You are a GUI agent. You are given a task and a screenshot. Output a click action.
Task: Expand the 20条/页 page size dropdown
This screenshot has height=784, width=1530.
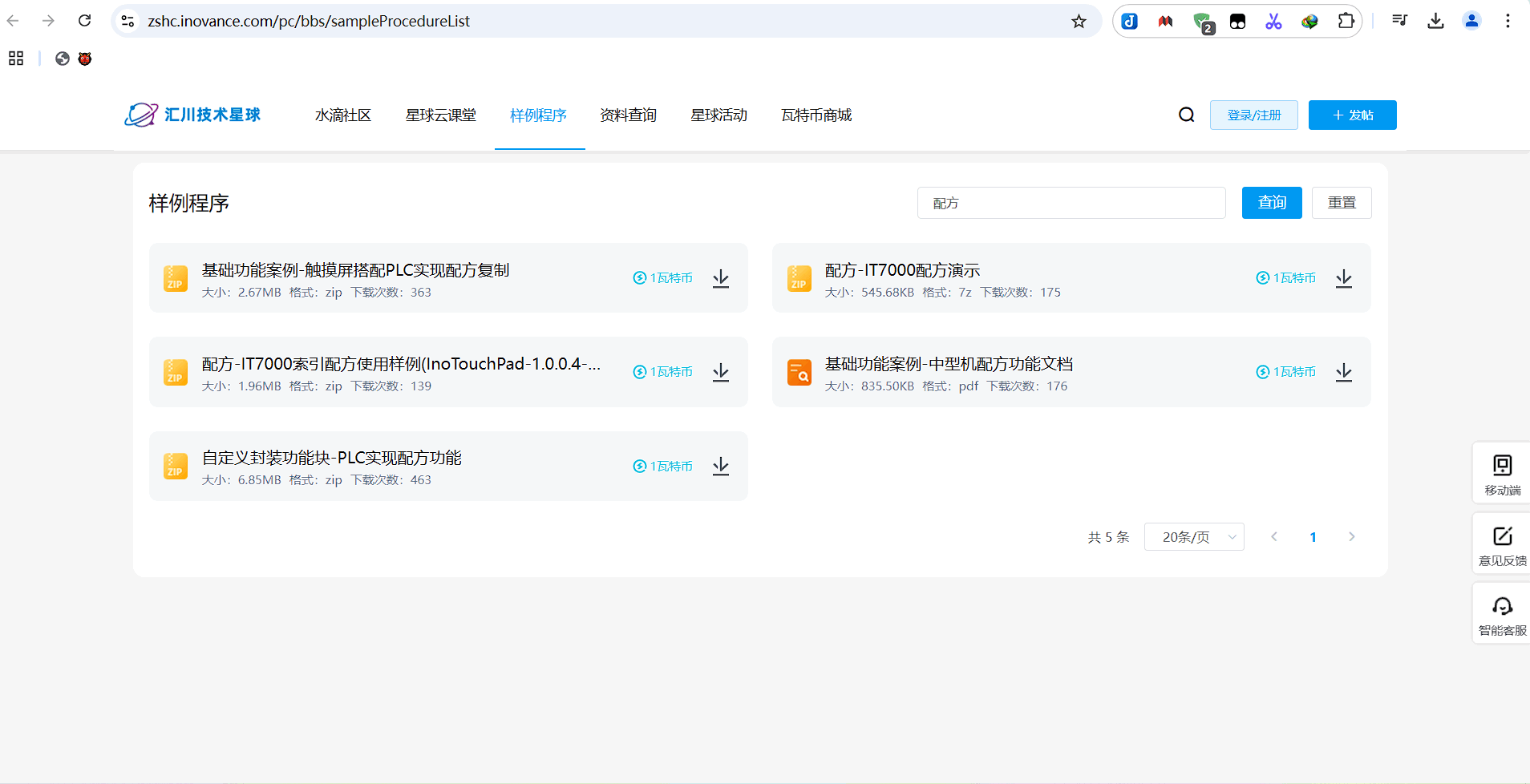coord(1194,537)
